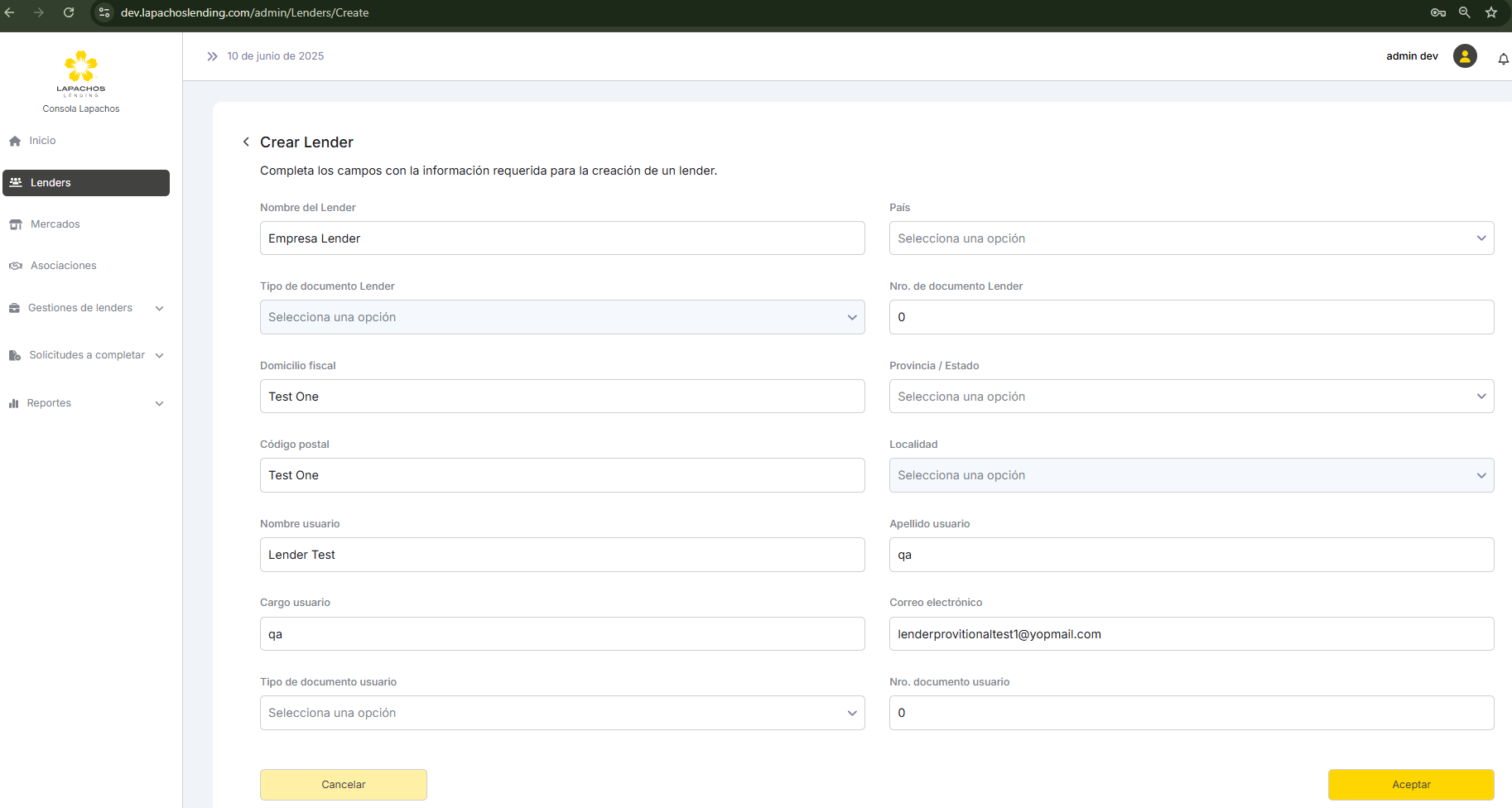Open the notifications bell

click(1503, 59)
